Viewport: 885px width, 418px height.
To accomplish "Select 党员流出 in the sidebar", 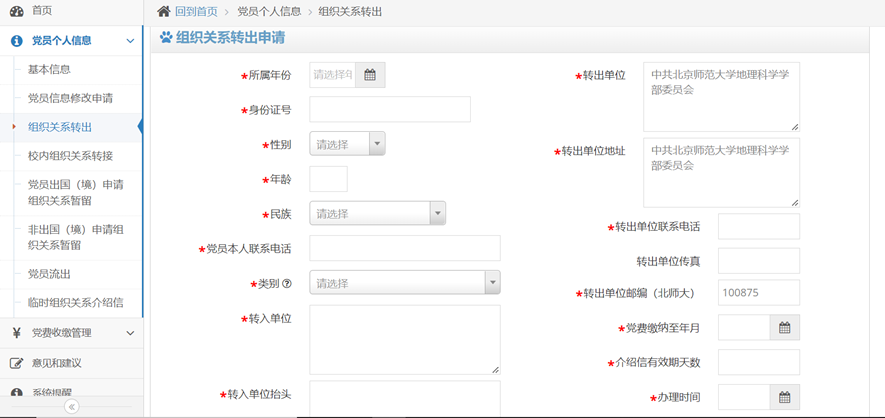I will [49, 274].
